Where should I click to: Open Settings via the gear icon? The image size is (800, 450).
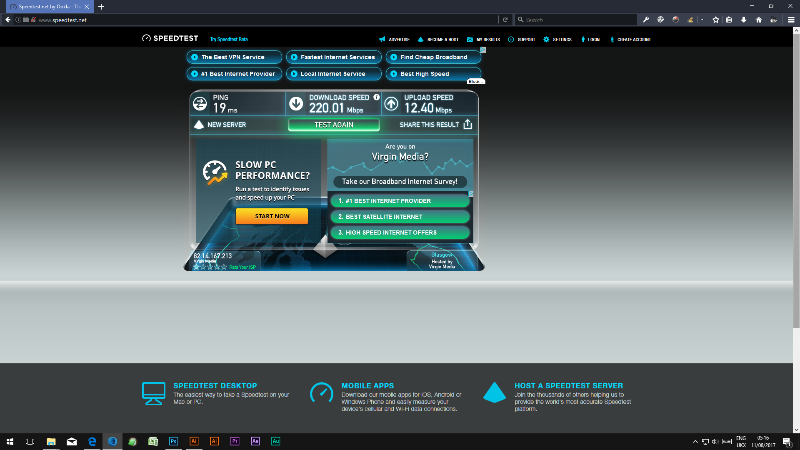(x=546, y=39)
